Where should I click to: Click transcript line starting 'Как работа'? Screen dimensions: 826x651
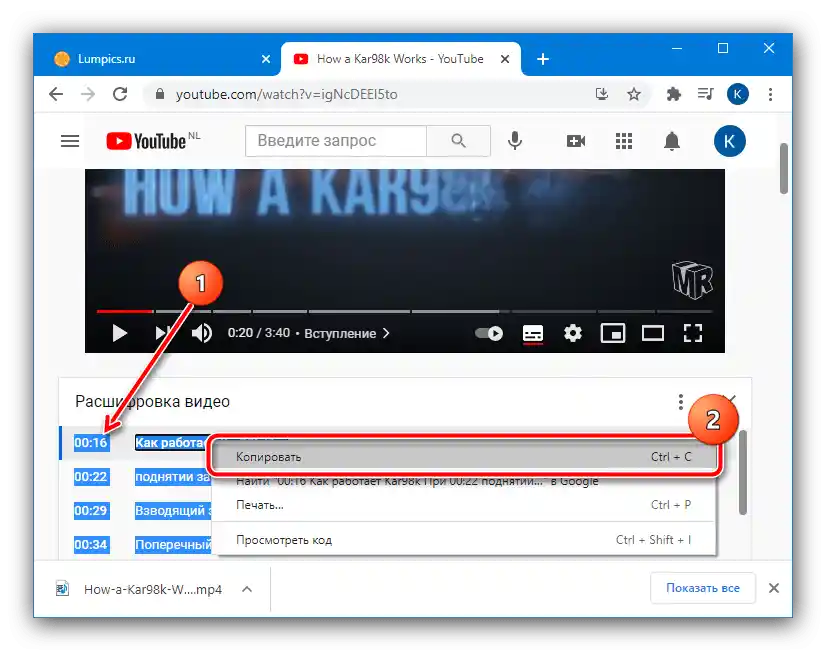coord(172,442)
